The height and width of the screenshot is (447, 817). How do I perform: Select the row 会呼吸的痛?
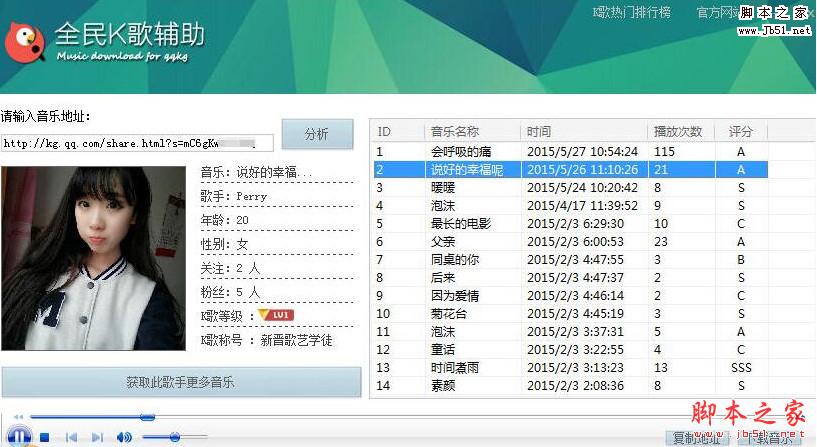(x=571, y=152)
